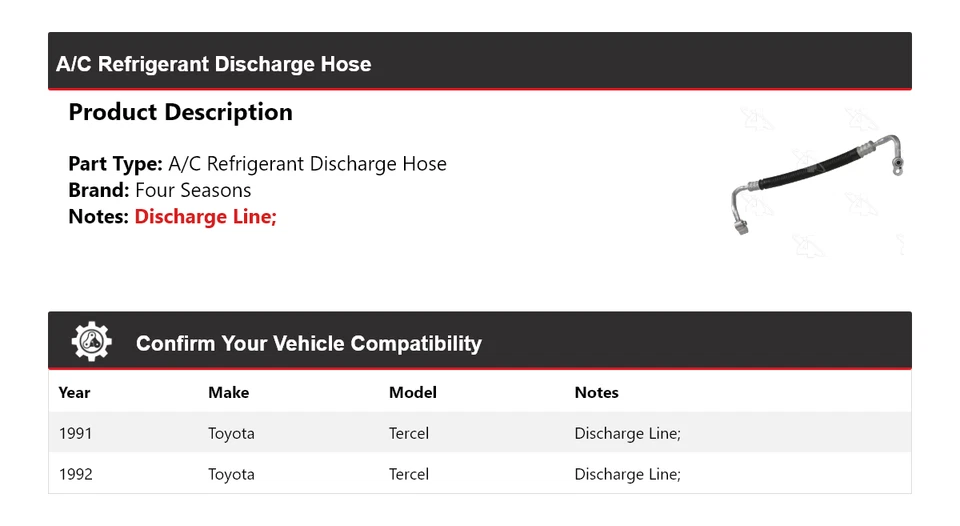
Task: Sort by the Year column header
Action: 74,393
